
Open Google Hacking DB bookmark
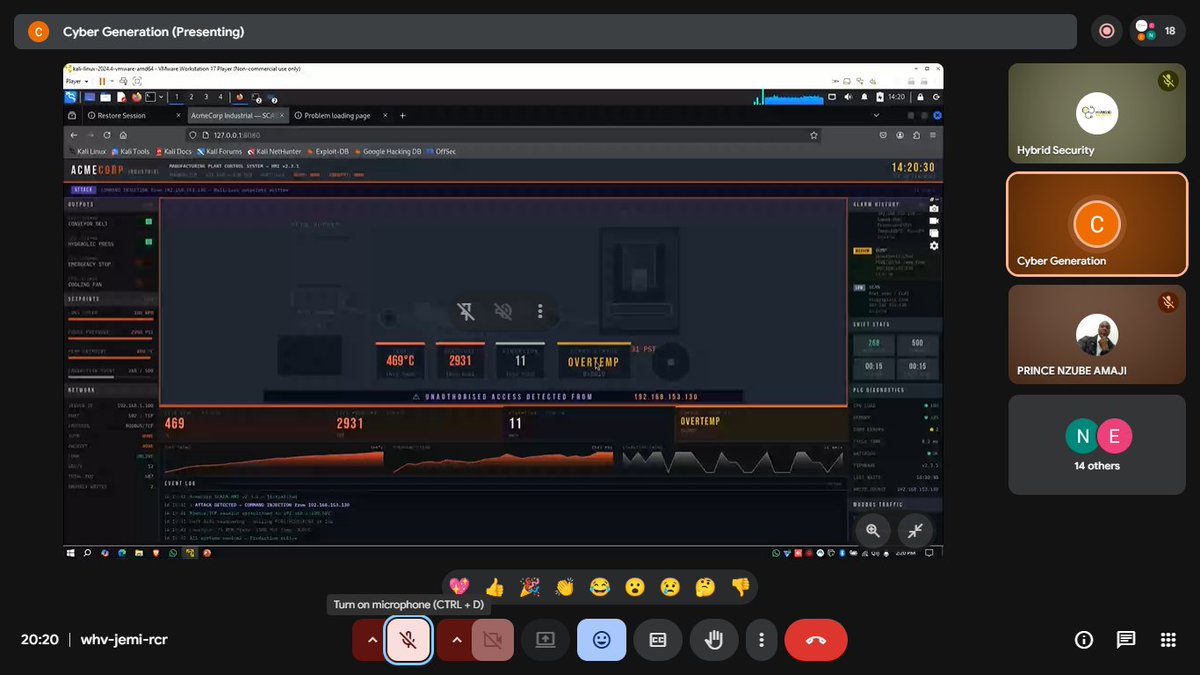click(x=388, y=151)
